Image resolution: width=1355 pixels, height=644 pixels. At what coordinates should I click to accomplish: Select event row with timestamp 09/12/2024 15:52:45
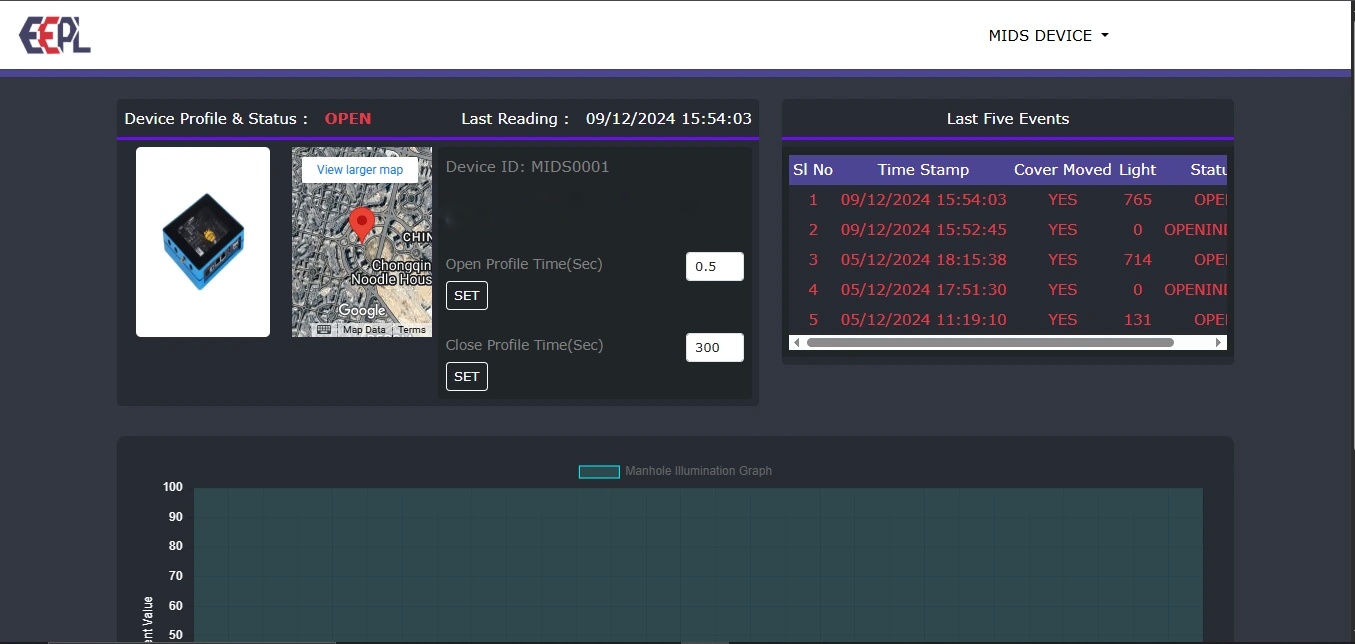tap(923, 230)
